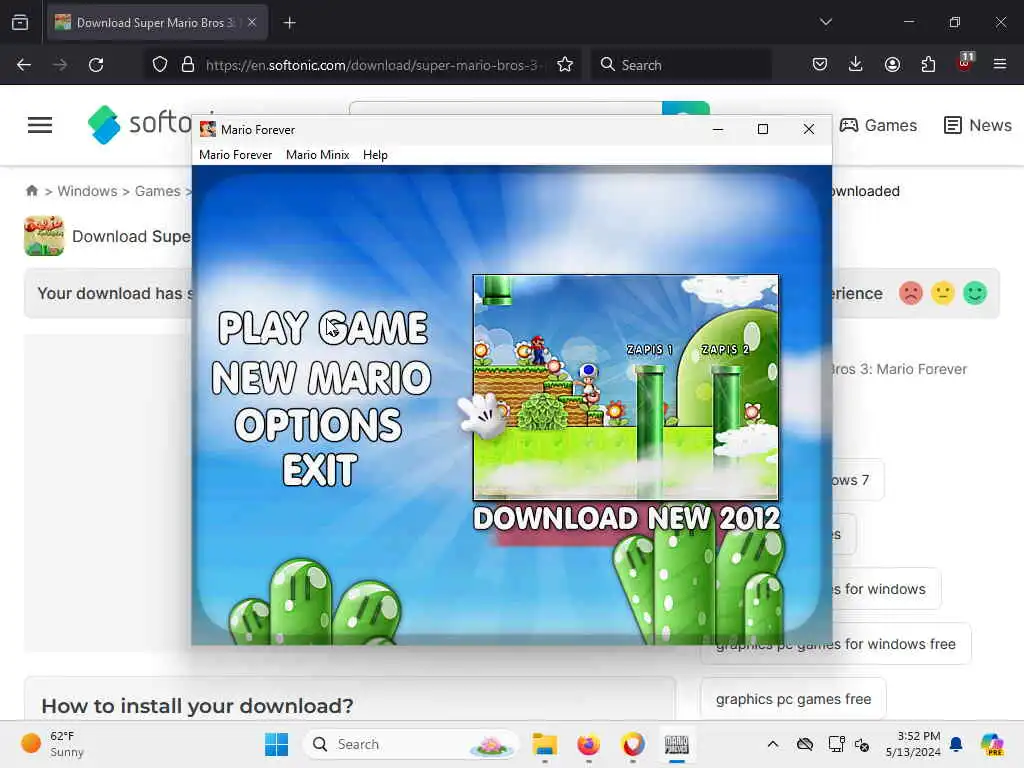1024x768 pixels.
Task: Click the red extension badge icon
Action: (x=965, y=63)
